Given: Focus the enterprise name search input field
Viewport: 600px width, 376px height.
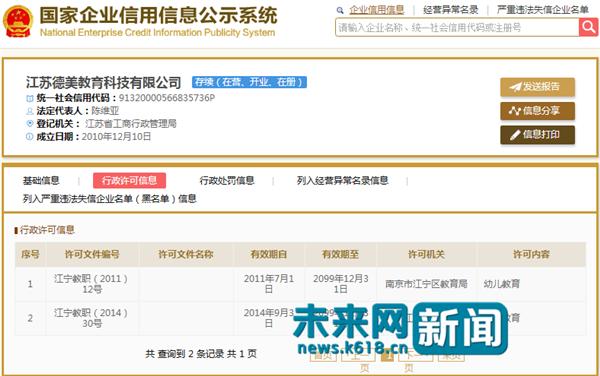Looking at the screenshot, I should coord(457,28).
